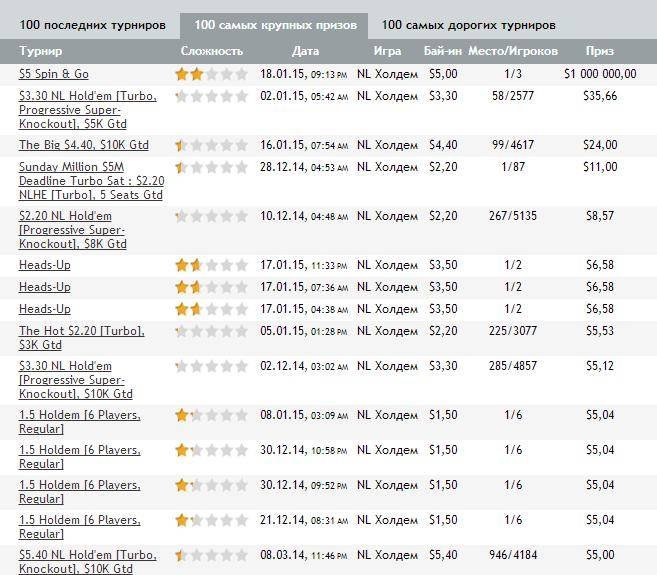Click star rating for 1.5 Holdem on 08.01.15
The image size is (657, 575).
(x=211, y=415)
